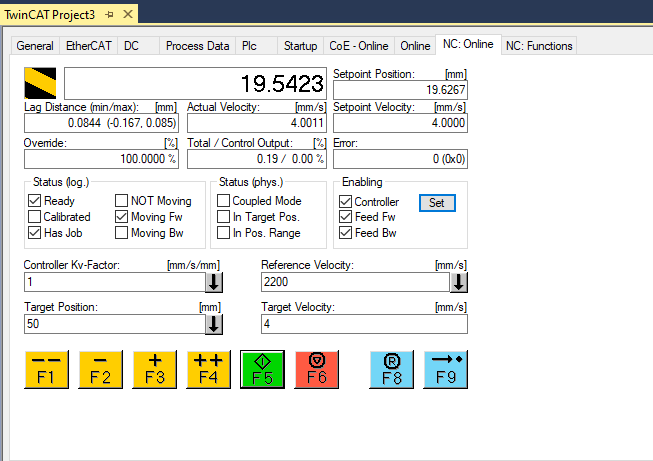
Task: Toggle the Has Job checkbox
Action: 34,233
